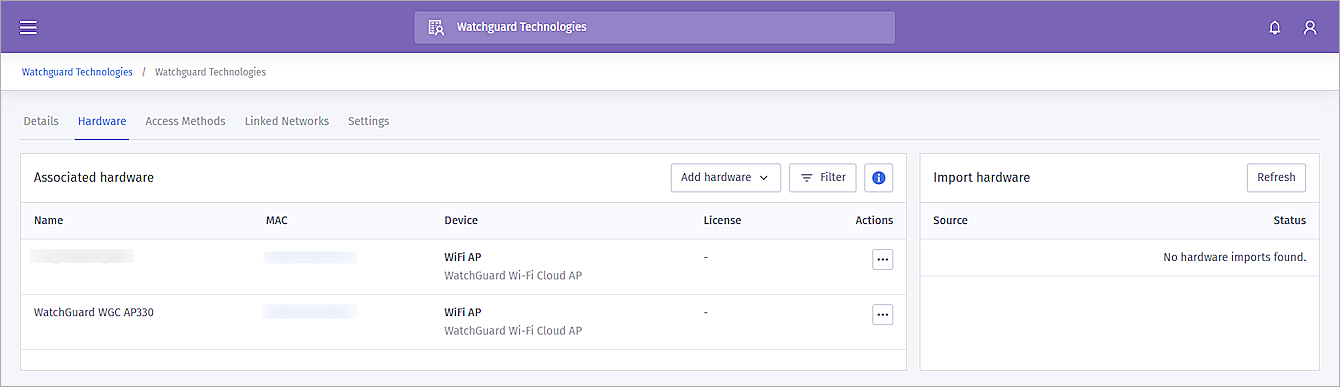This screenshot has height=387, width=1340.
Task: Open the Settings tab
Action: click(368, 121)
